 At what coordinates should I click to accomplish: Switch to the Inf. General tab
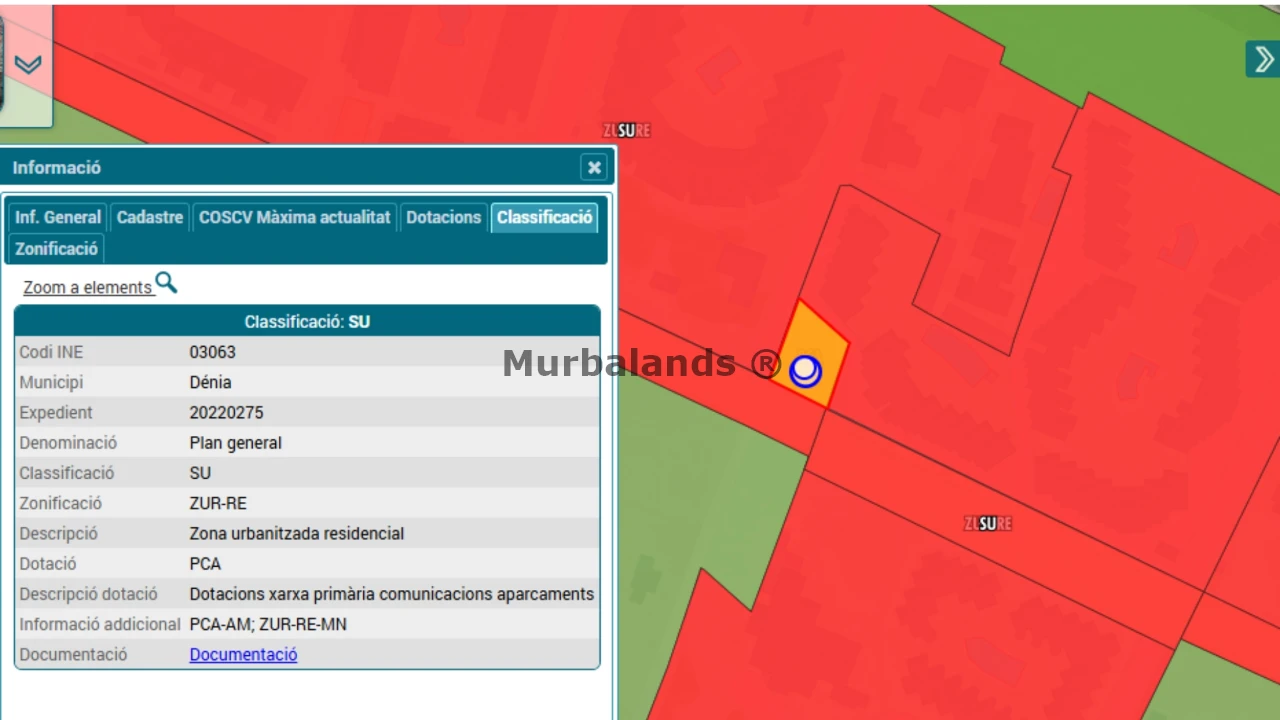pyautogui.click(x=58, y=217)
